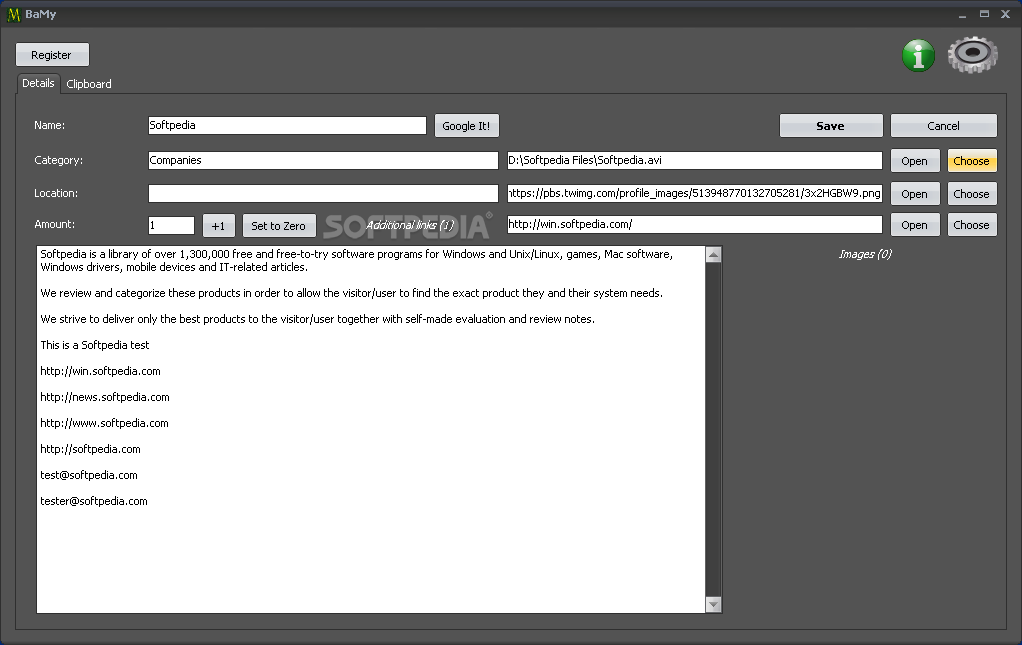Click the Images (0) label
The height and width of the screenshot is (645, 1022).
[x=865, y=254]
